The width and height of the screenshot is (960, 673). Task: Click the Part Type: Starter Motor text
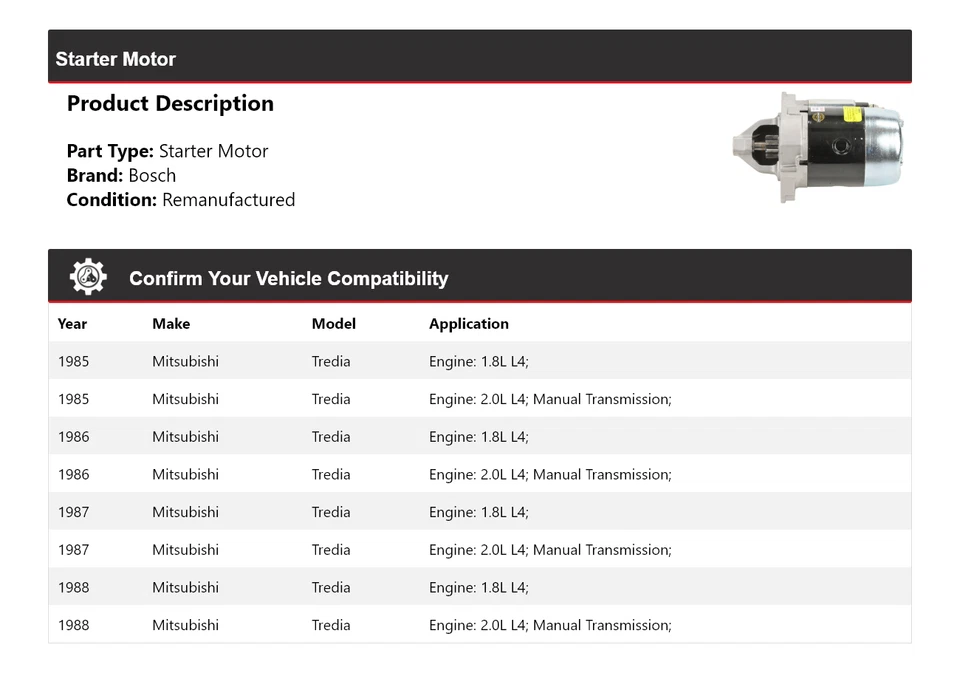(x=167, y=152)
